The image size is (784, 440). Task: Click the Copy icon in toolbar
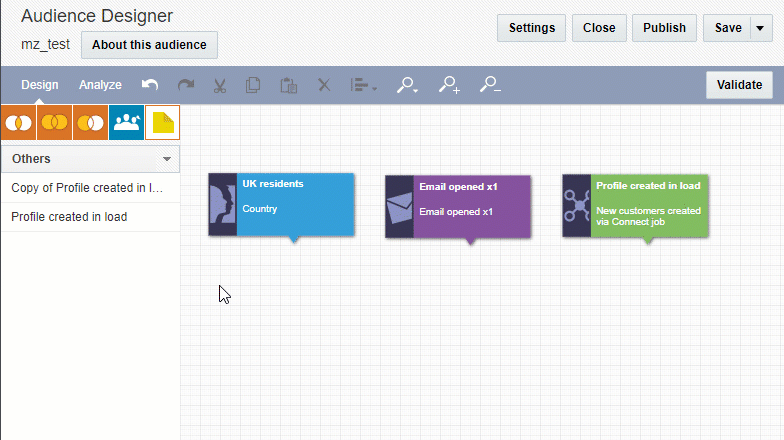[x=253, y=85]
